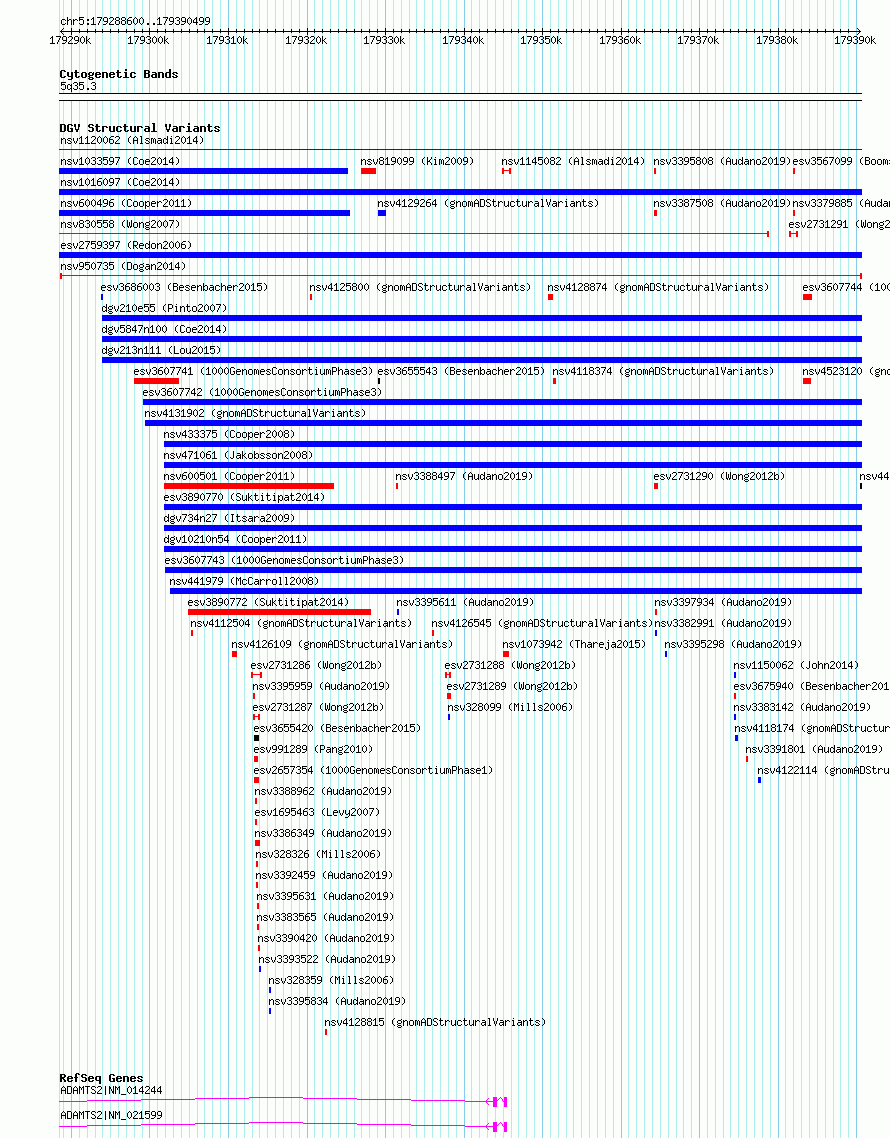Open variant esv991289 (Pang2010)

(312, 750)
